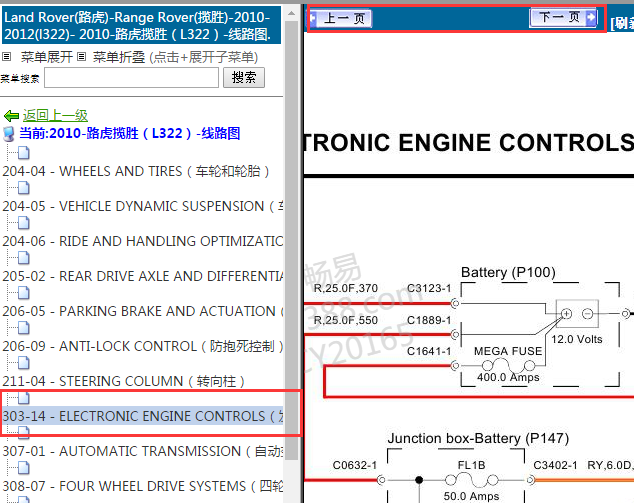Select current node 当前:2010-路虎揽胜（L322）-线路图
Viewport: 634px width, 503px height.
[130, 133]
